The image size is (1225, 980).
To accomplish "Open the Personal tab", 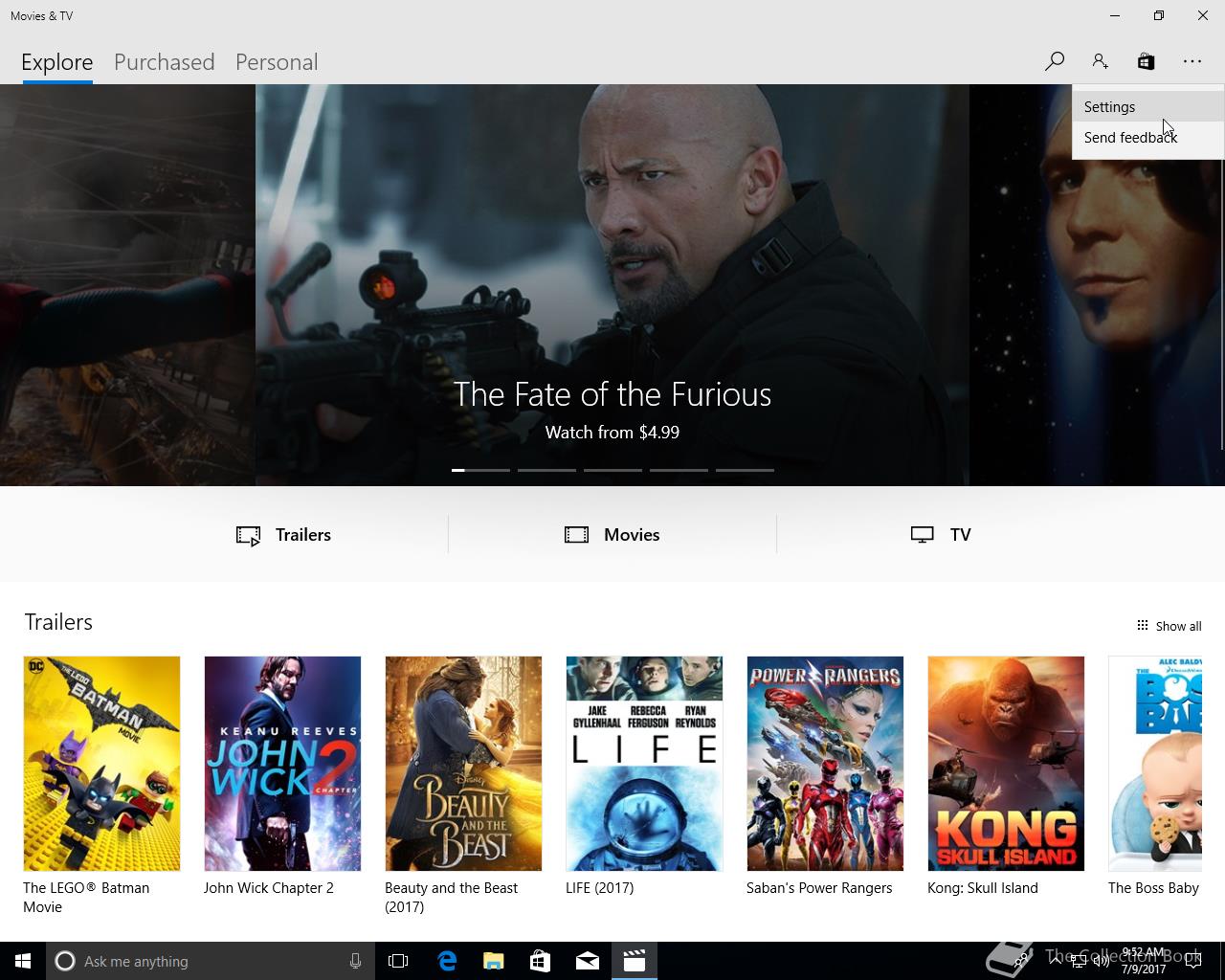I will (x=277, y=62).
